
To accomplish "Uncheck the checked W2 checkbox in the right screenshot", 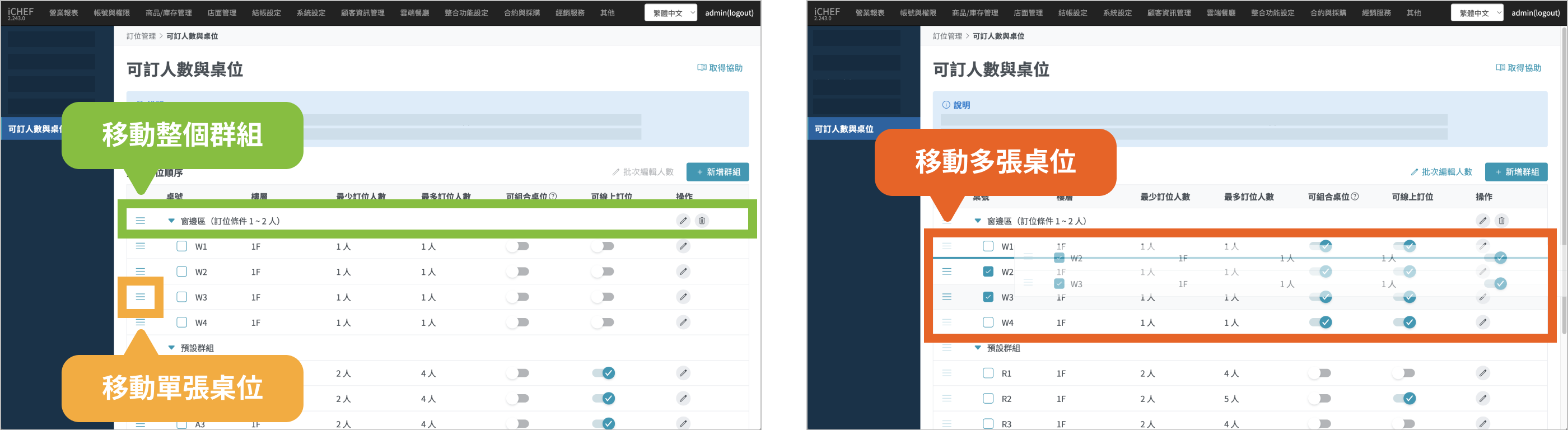I will point(988,272).
